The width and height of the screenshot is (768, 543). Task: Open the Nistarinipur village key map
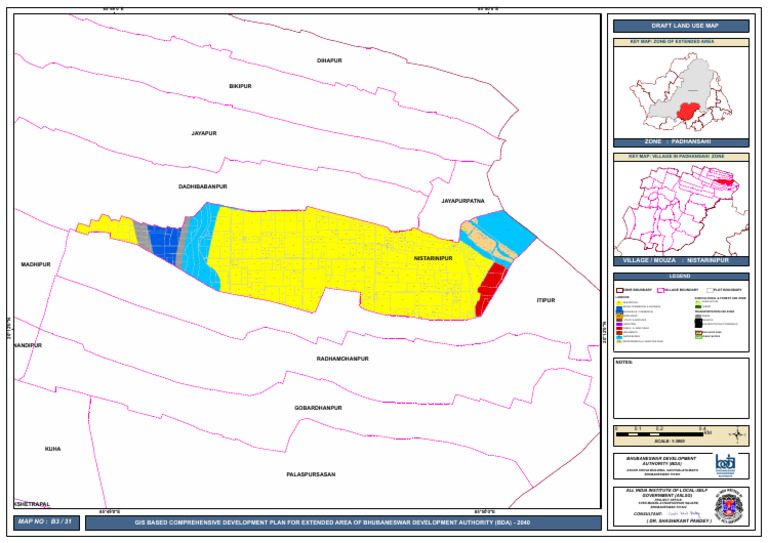681,210
